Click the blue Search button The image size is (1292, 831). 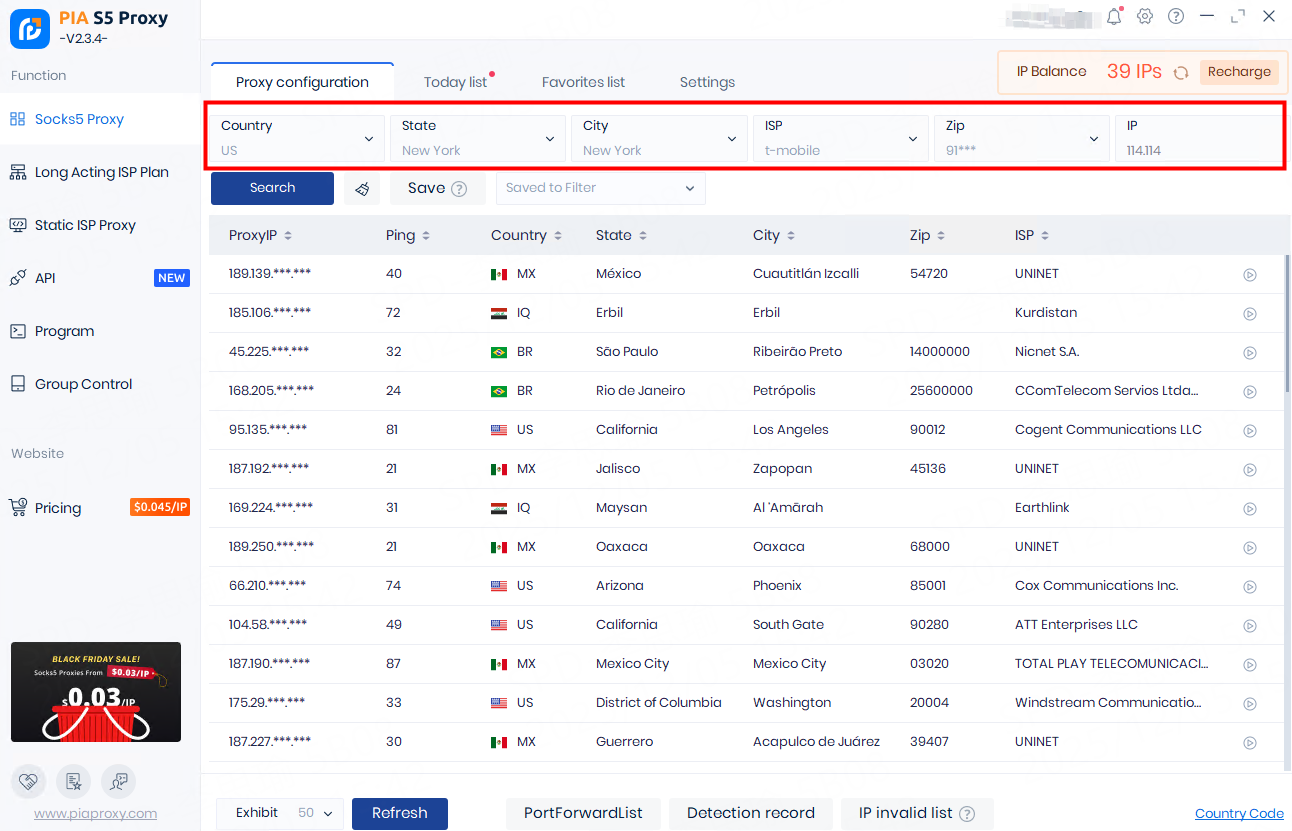tap(272, 188)
